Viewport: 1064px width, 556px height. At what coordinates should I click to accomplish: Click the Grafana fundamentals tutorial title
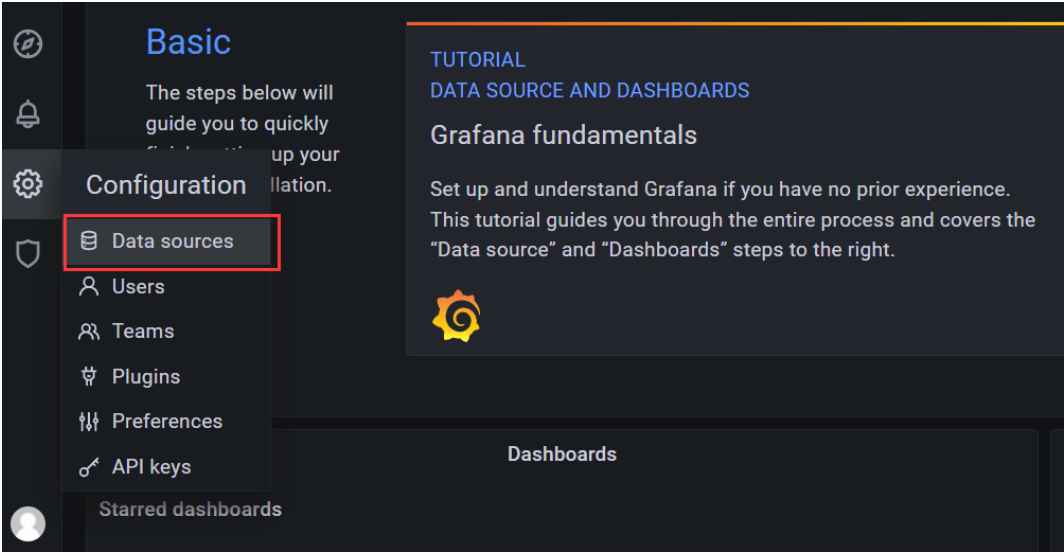563,135
